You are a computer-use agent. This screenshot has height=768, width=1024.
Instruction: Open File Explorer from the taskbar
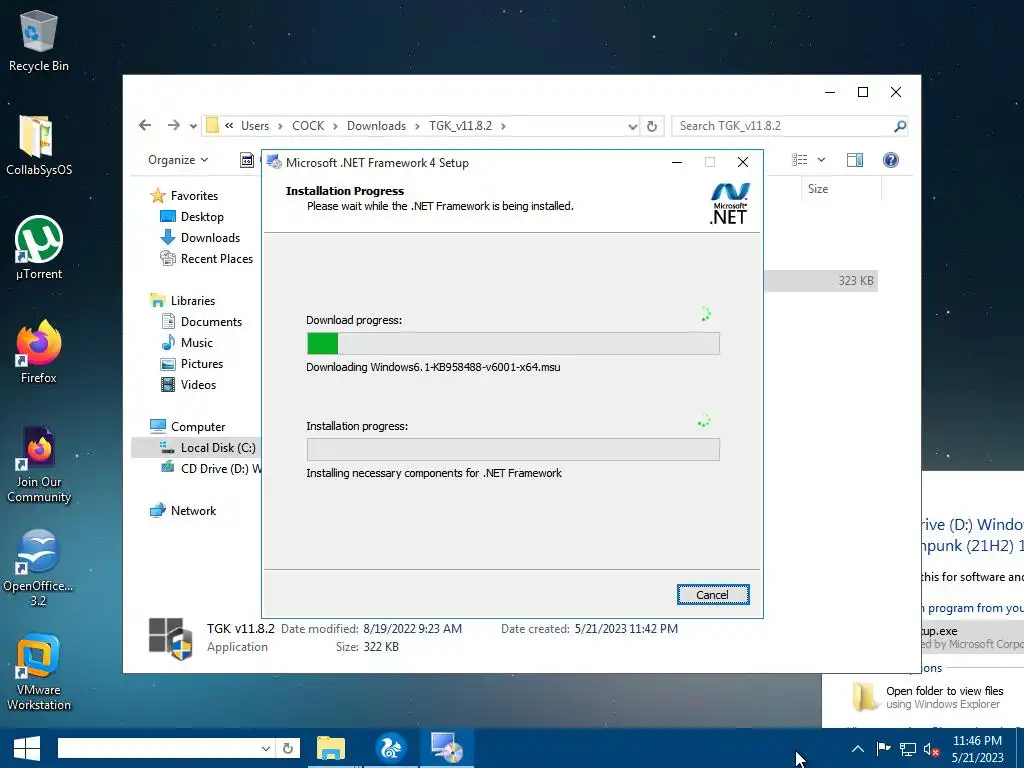tap(331, 748)
